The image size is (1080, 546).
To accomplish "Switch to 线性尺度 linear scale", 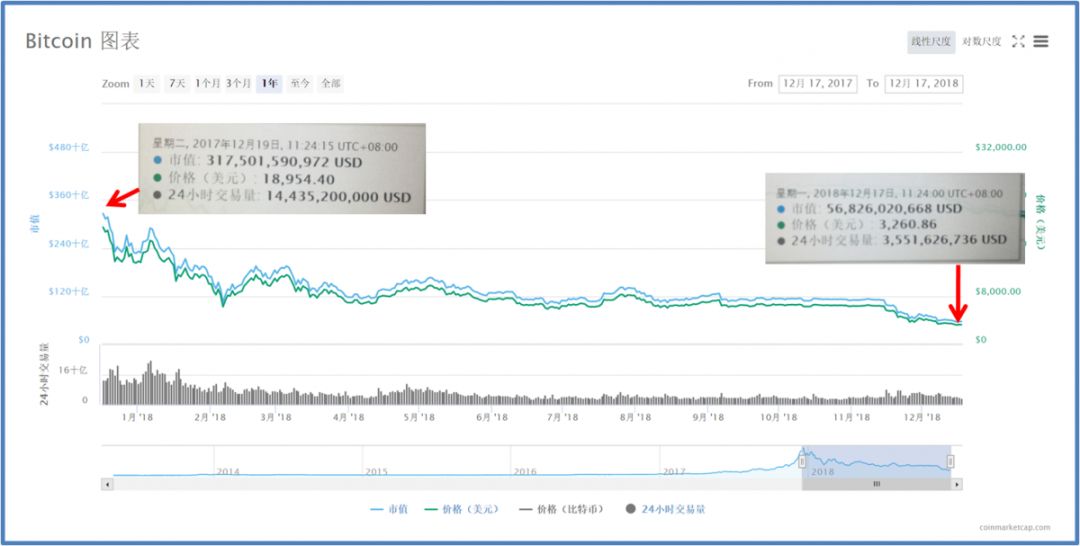I will coord(930,41).
